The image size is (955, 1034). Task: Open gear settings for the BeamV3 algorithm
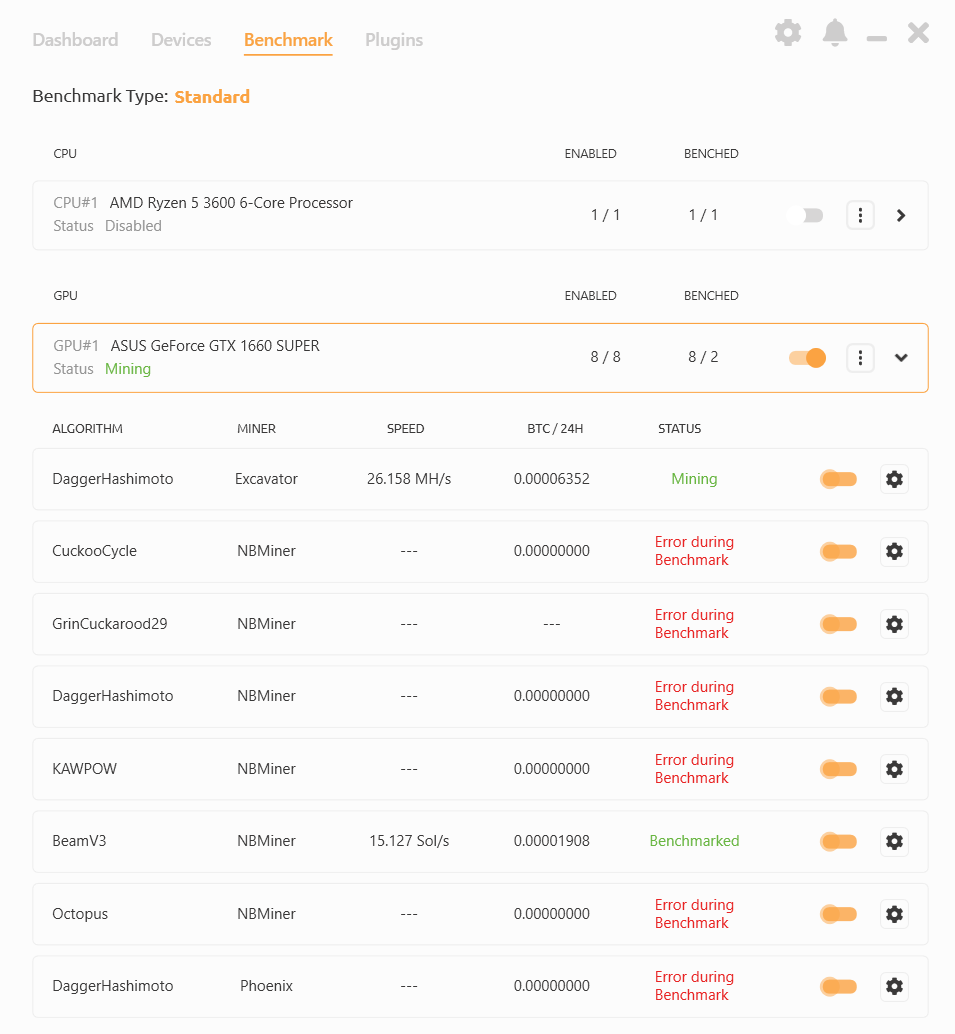click(x=894, y=841)
